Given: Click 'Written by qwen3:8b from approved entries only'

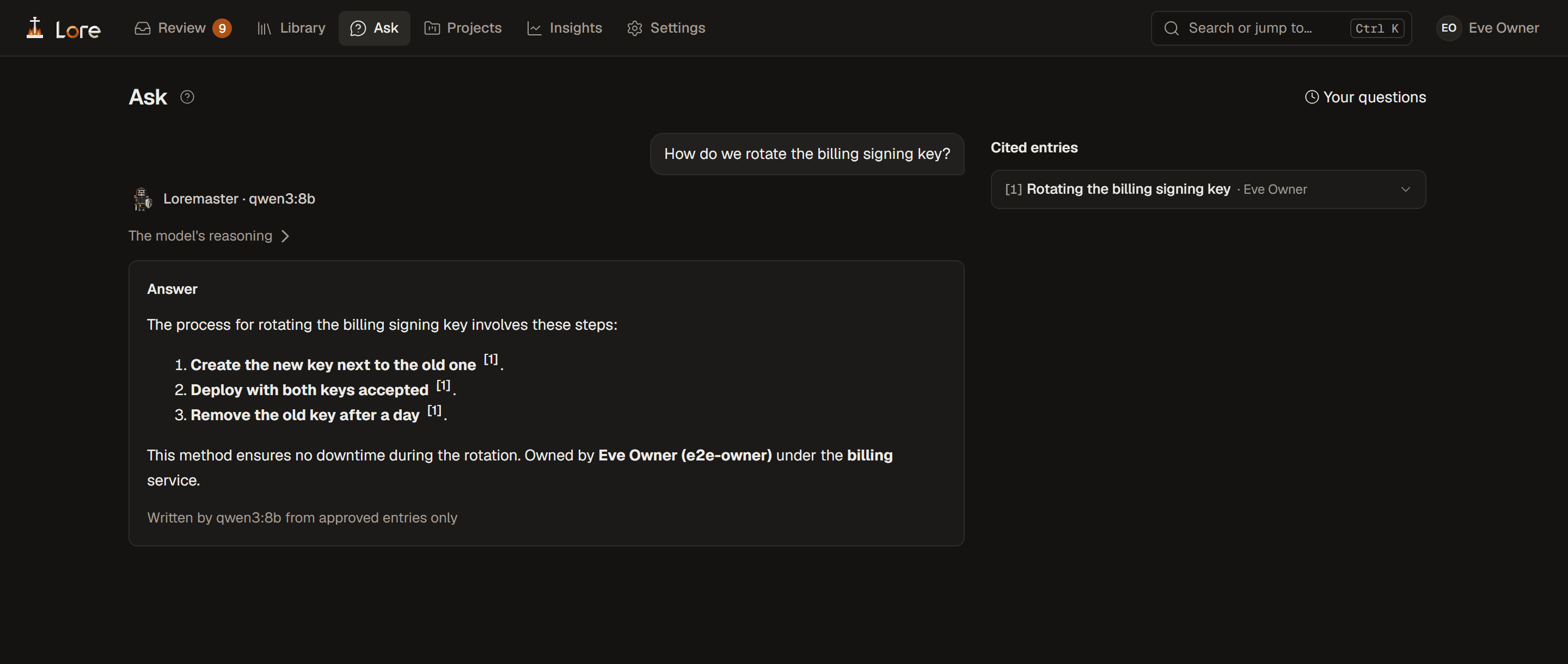Looking at the screenshot, I should tap(302, 518).
